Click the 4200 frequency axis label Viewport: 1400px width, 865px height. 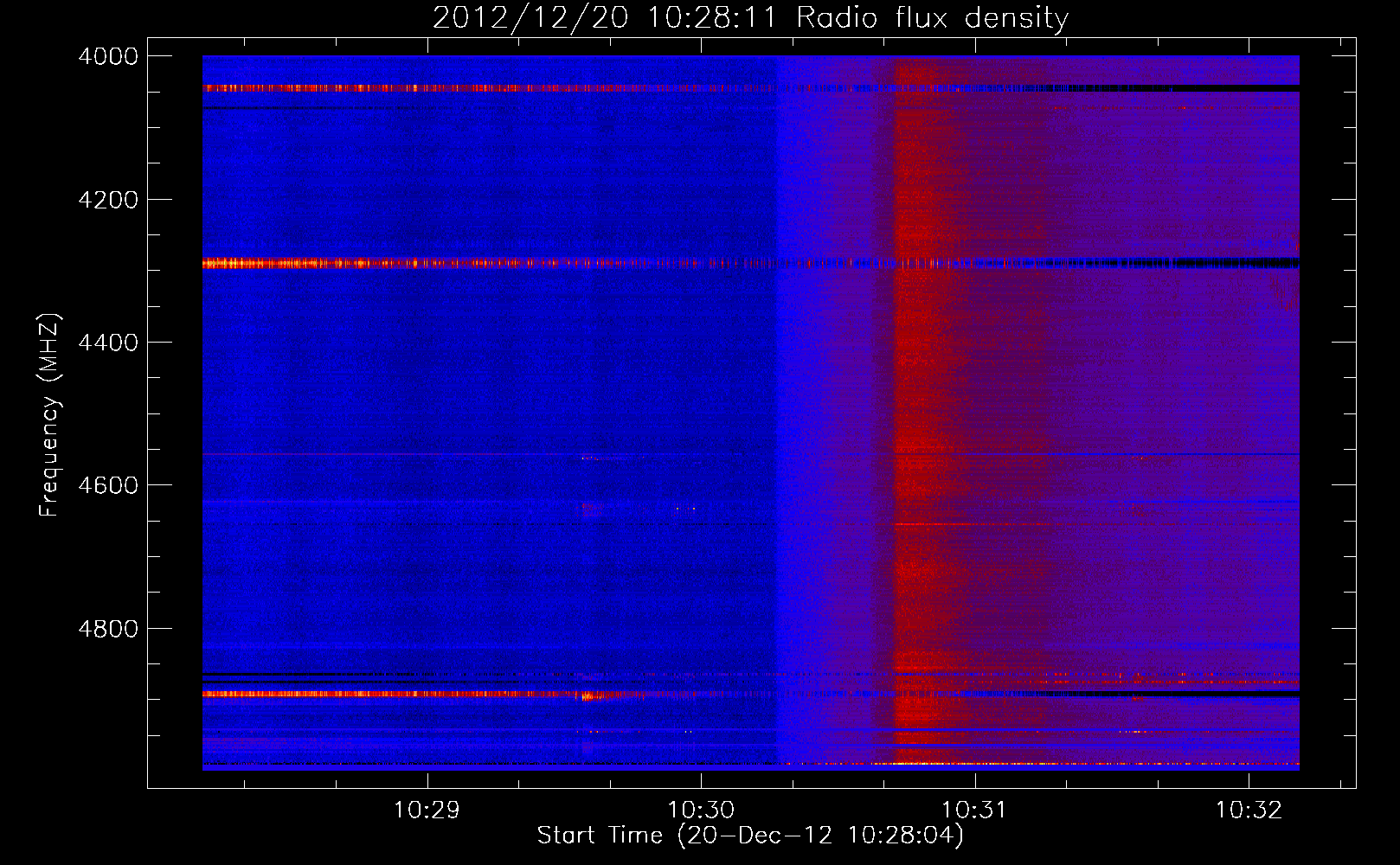(108, 200)
